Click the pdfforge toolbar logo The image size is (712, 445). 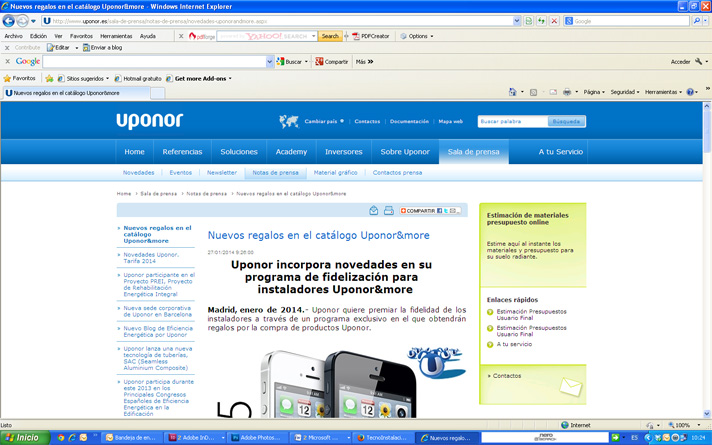click(x=202, y=36)
